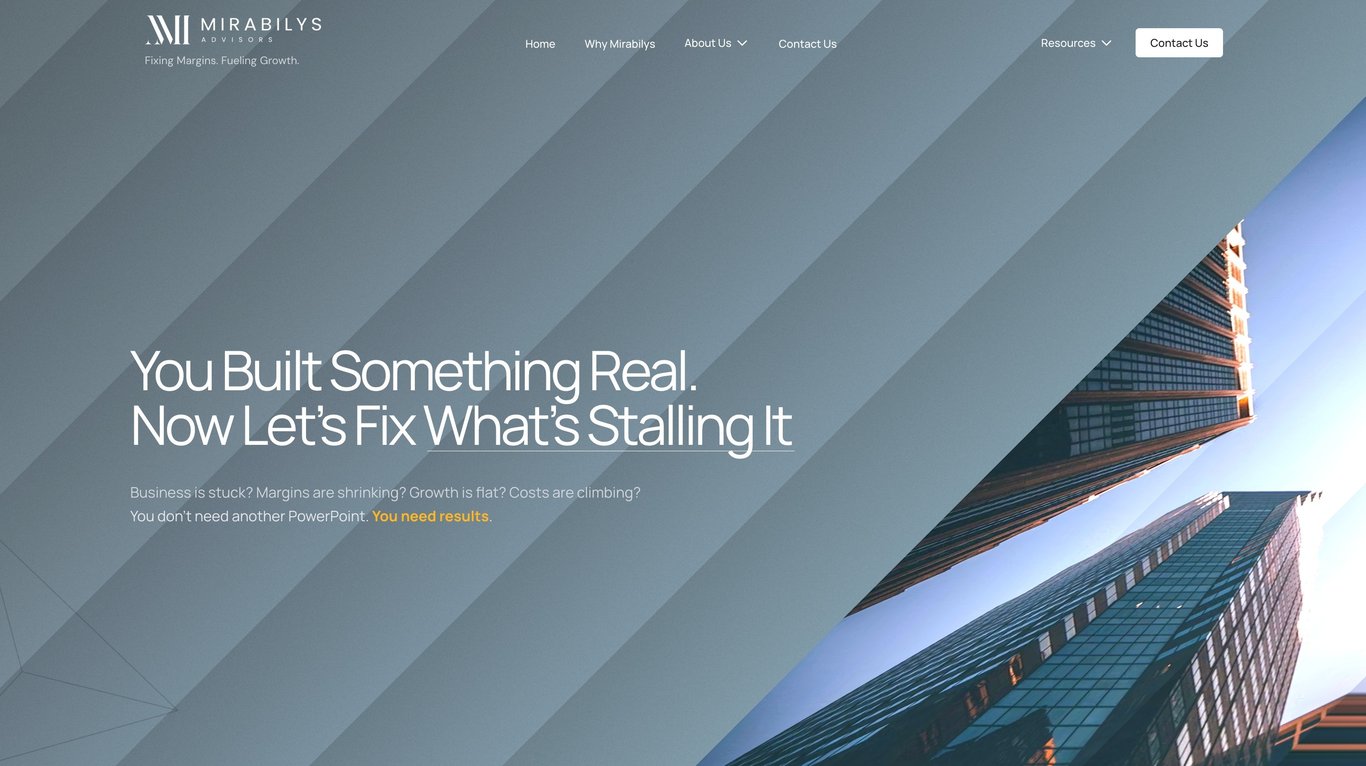Viewport: 1366px width, 766px height.
Task: Click the headline You Built Something Real.
Action: 414,371
